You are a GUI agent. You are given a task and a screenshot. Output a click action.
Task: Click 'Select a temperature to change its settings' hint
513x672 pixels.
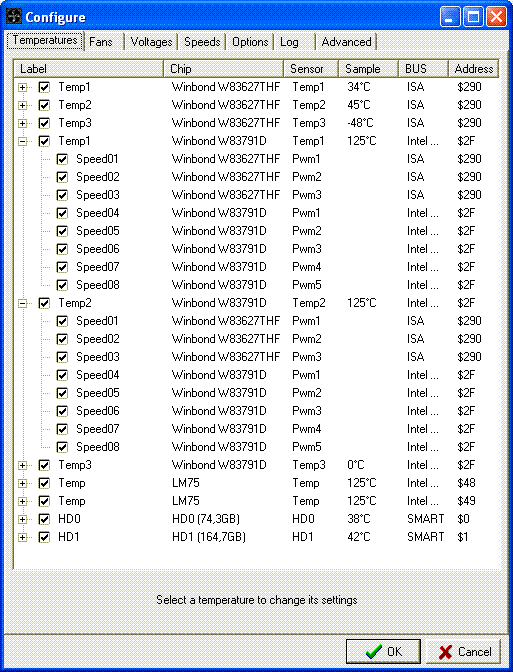tap(257, 600)
